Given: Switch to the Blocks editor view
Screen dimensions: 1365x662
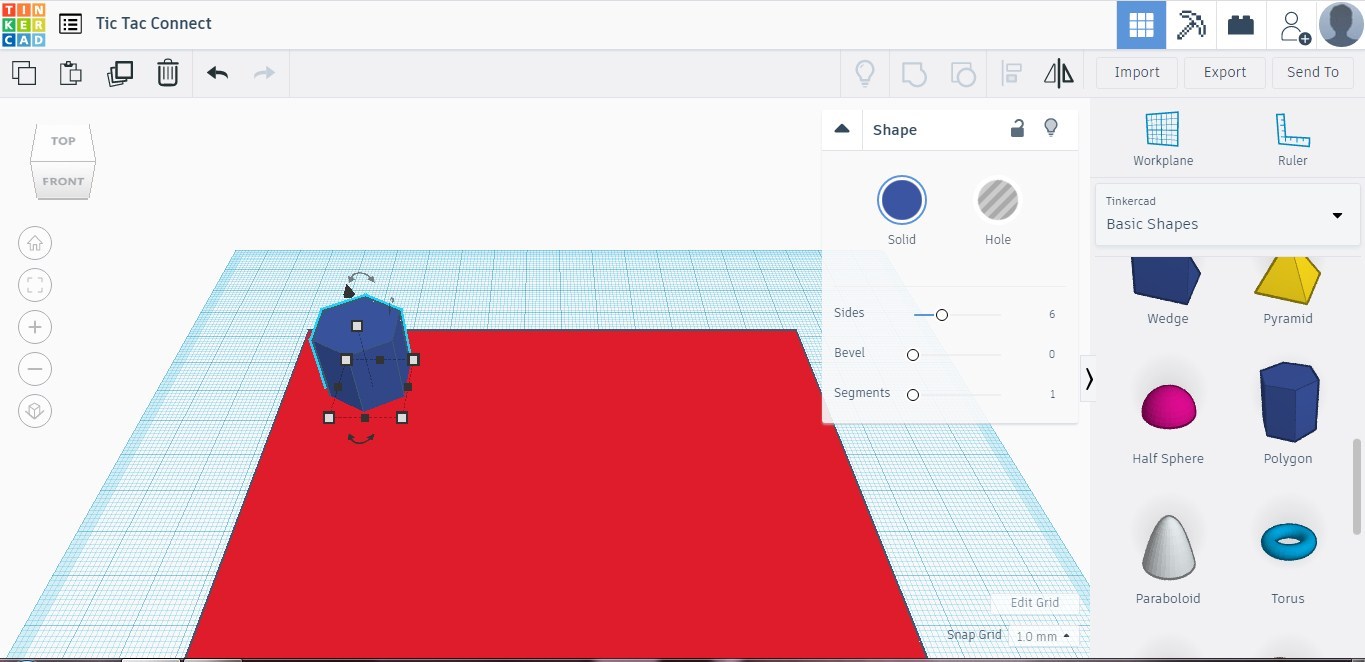Looking at the screenshot, I should [x=1240, y=24].
